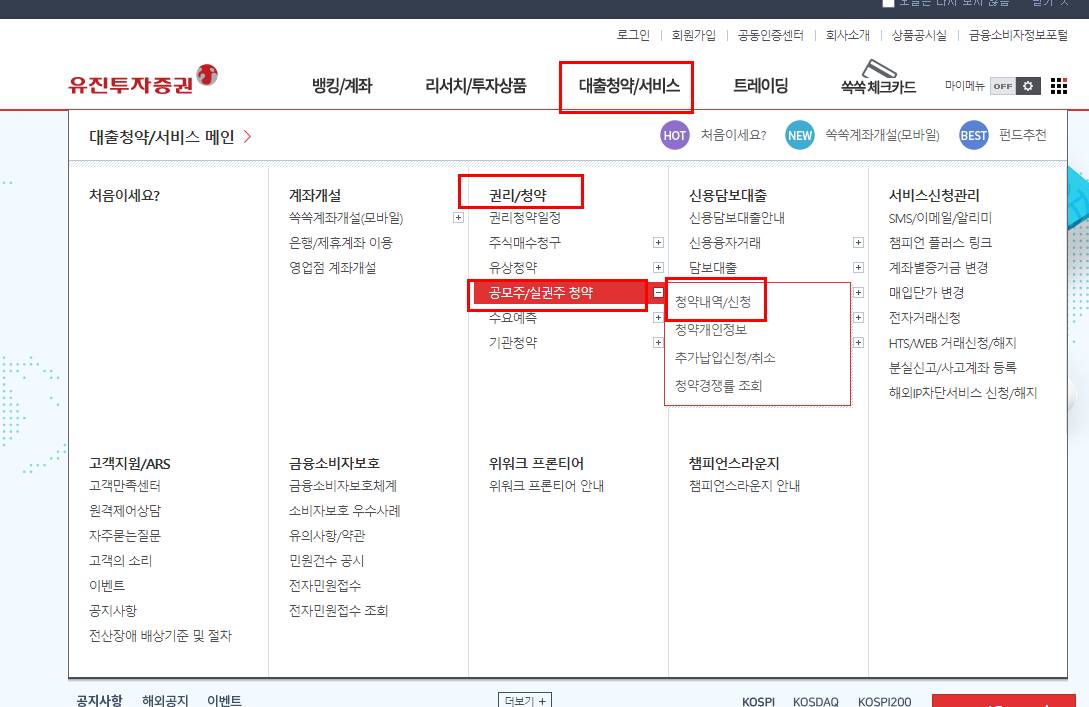Click the HOT badge beside 처음이세요?
This screenshot has height=707, width=1089.
pyautogui.click(x=673, y=135)
